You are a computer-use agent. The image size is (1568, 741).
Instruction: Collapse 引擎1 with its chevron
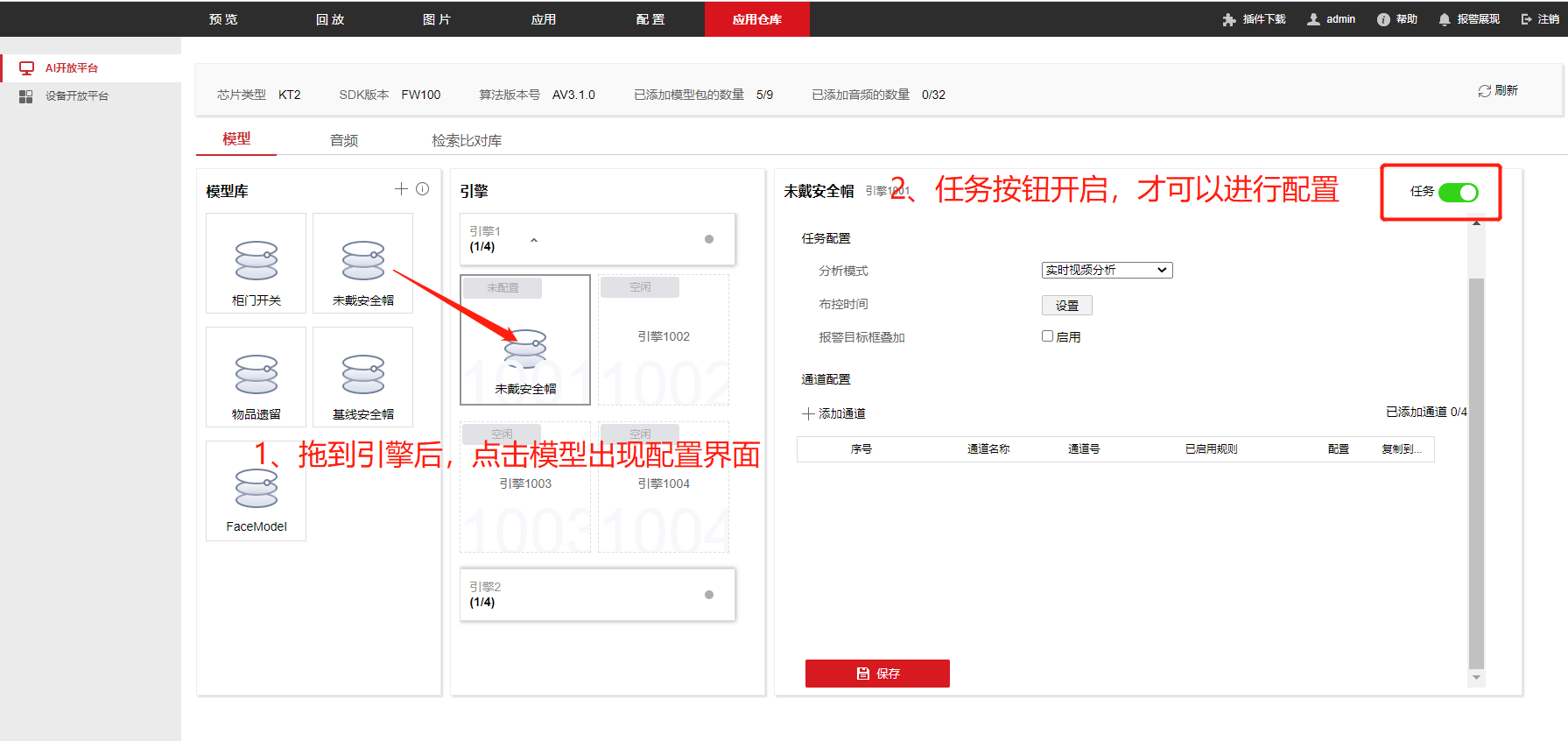(x=534, y=240)
